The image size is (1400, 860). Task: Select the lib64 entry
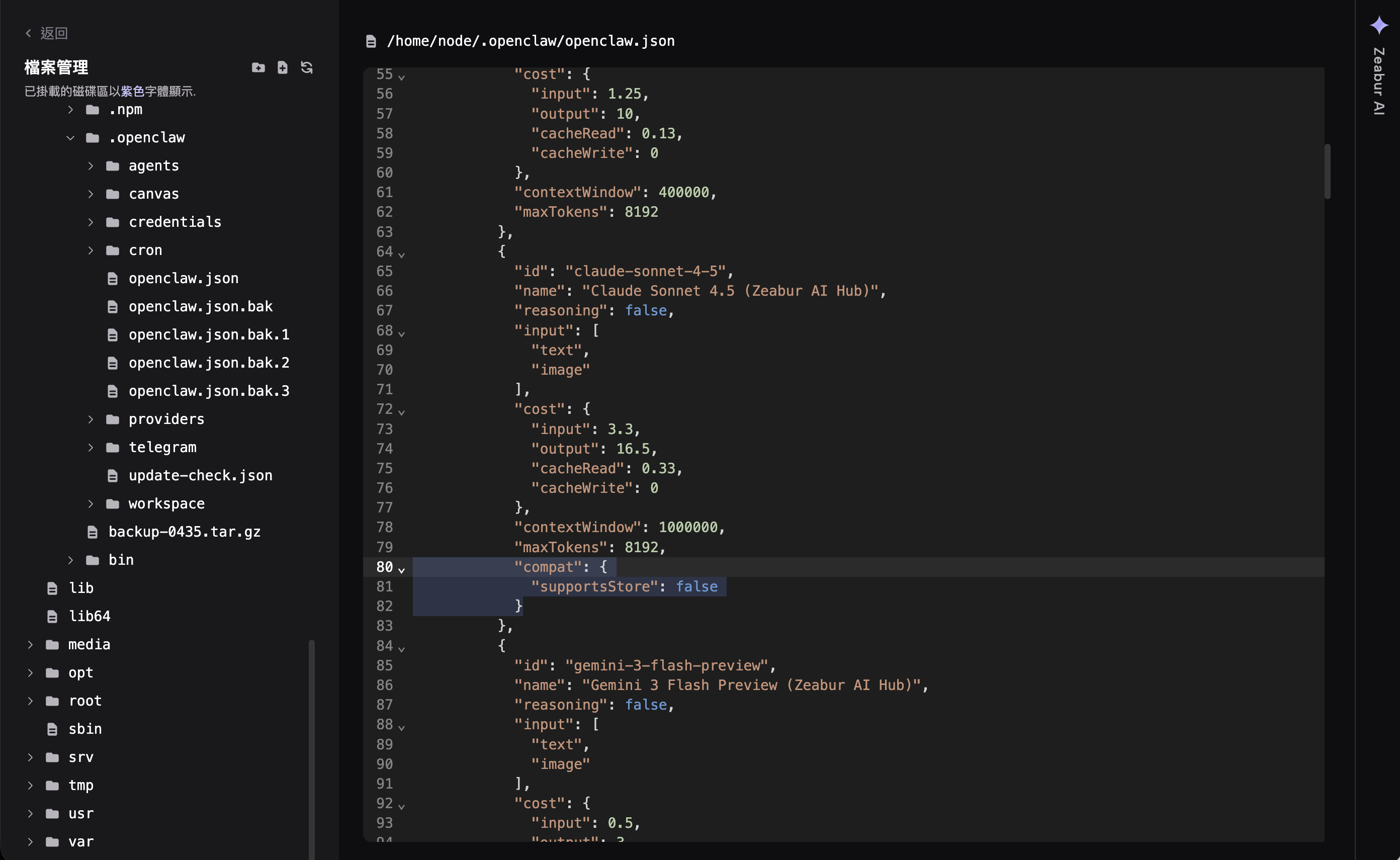pyautogui.click(x=90, y=617)
